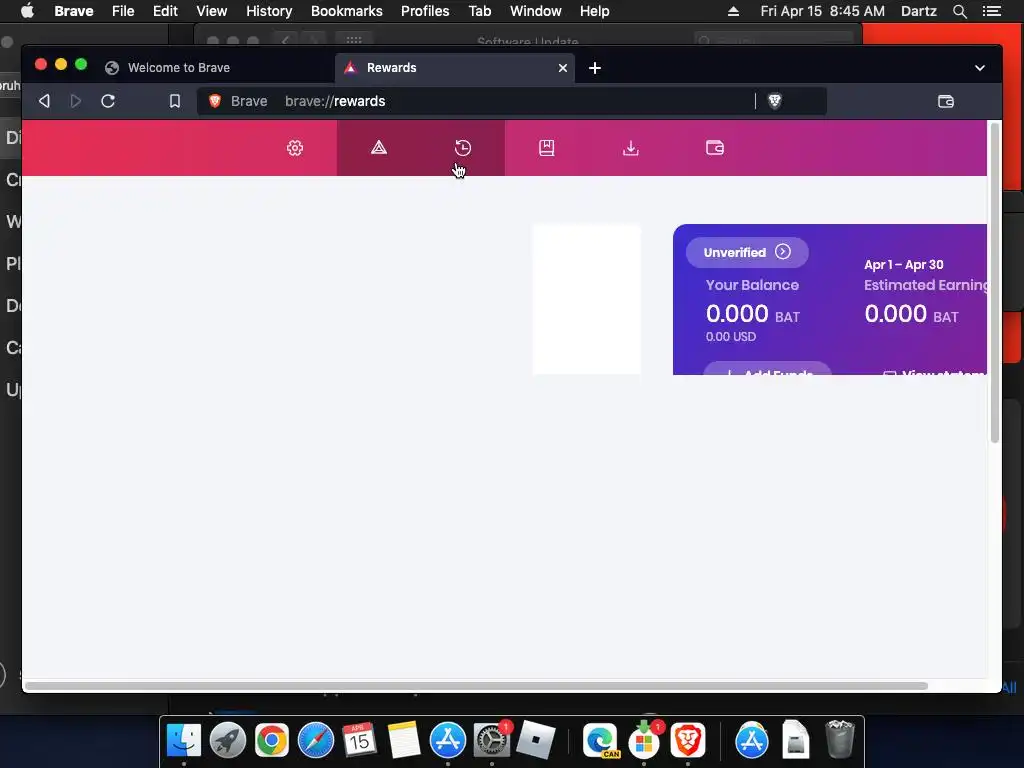Click the Unverified wallet button
This screenshot has width=1024, height=768.
pyautogui.click(x=747, y=253)
